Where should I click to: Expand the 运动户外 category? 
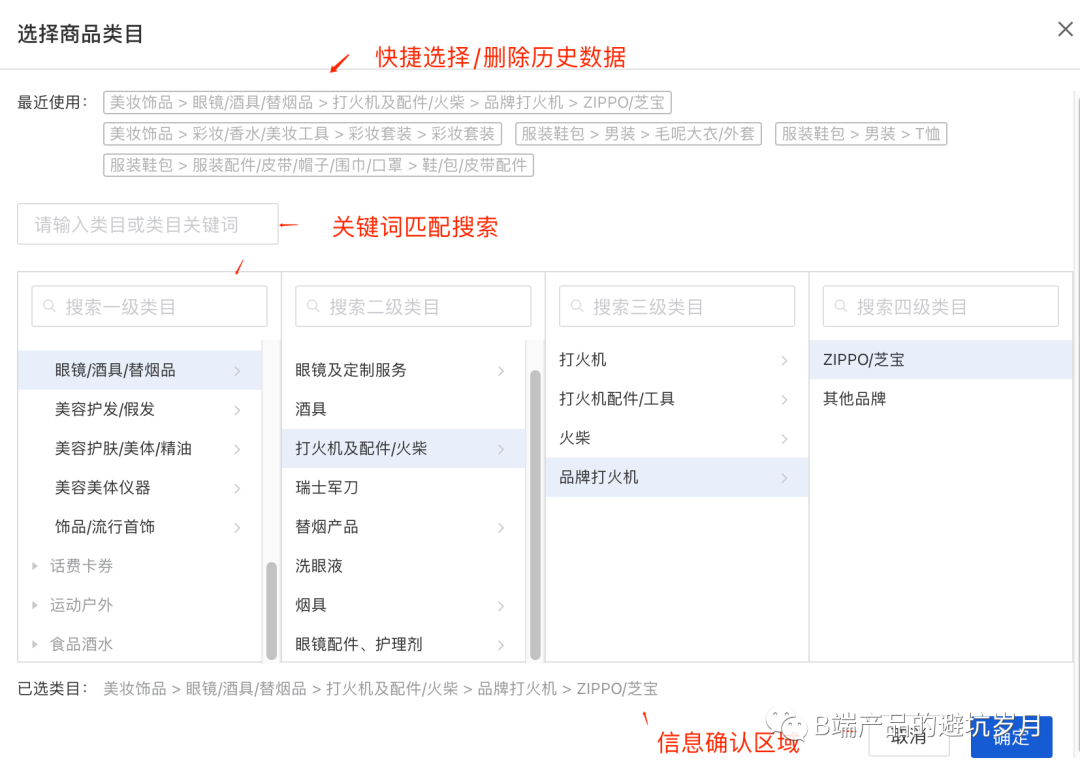tap(35, 604)
